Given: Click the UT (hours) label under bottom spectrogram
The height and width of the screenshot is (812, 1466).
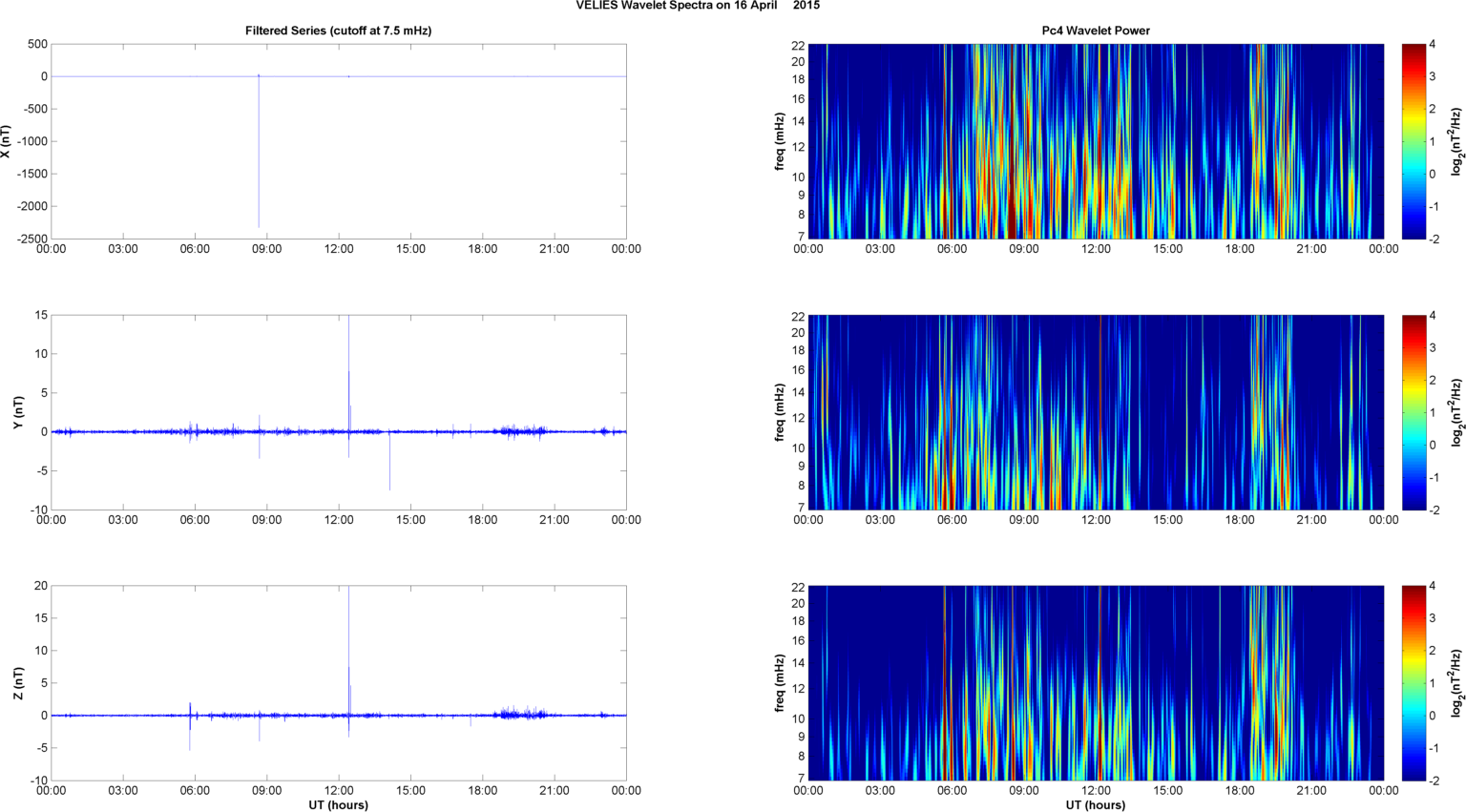Looking at the screenshot, I should [1095, 804].
